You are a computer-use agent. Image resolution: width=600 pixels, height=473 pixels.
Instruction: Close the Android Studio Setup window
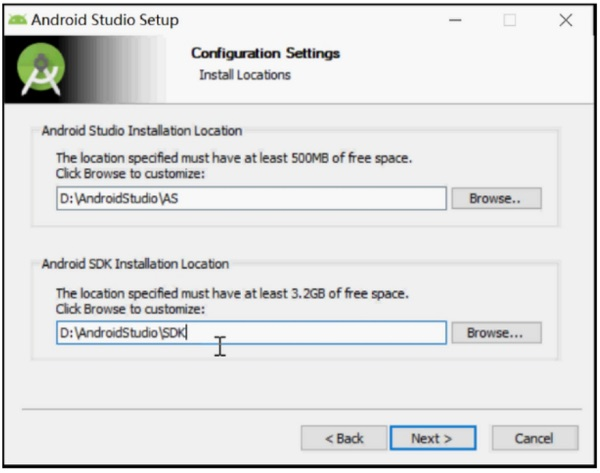(566, 20)
